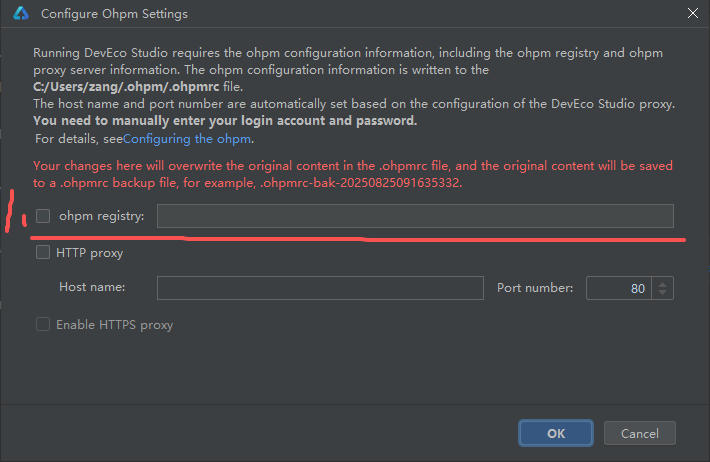Click the Port number field showing 80

pos(620,288)
